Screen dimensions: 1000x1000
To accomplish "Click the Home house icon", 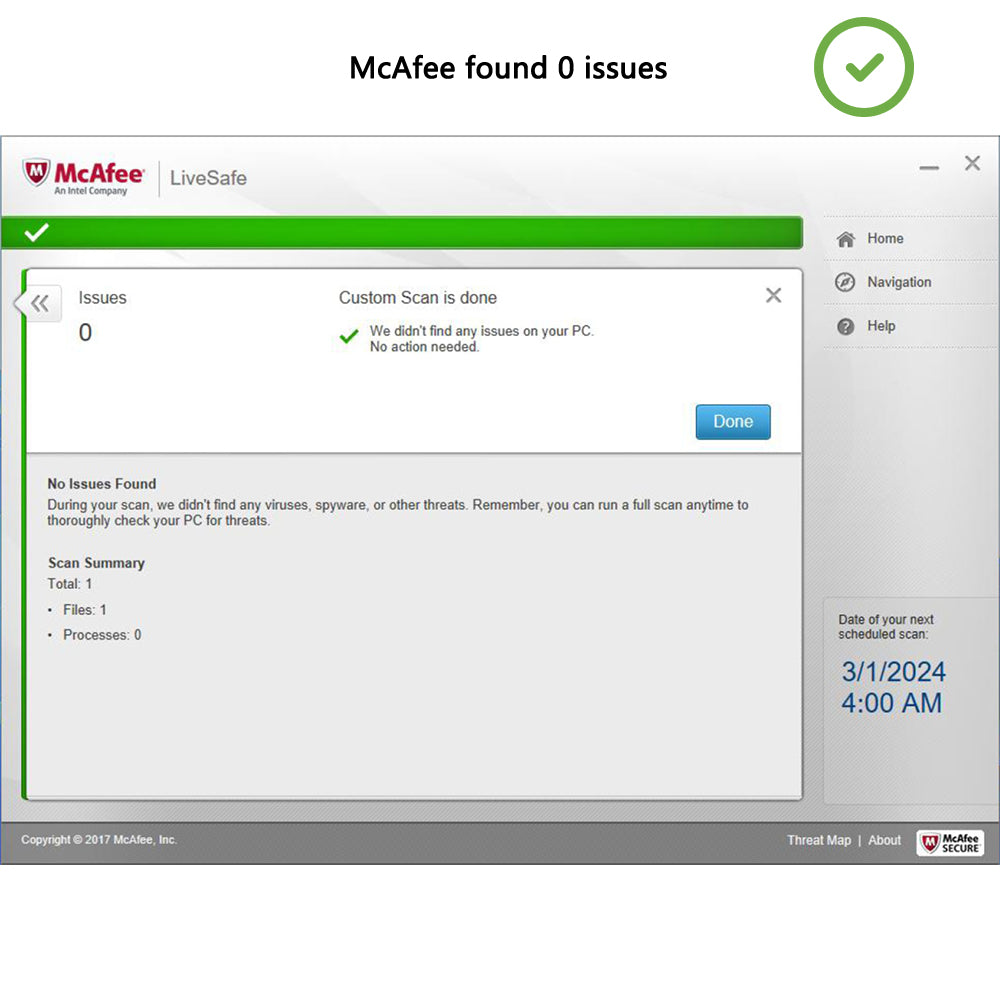I will pyautogui.click(x=846, y=239).
